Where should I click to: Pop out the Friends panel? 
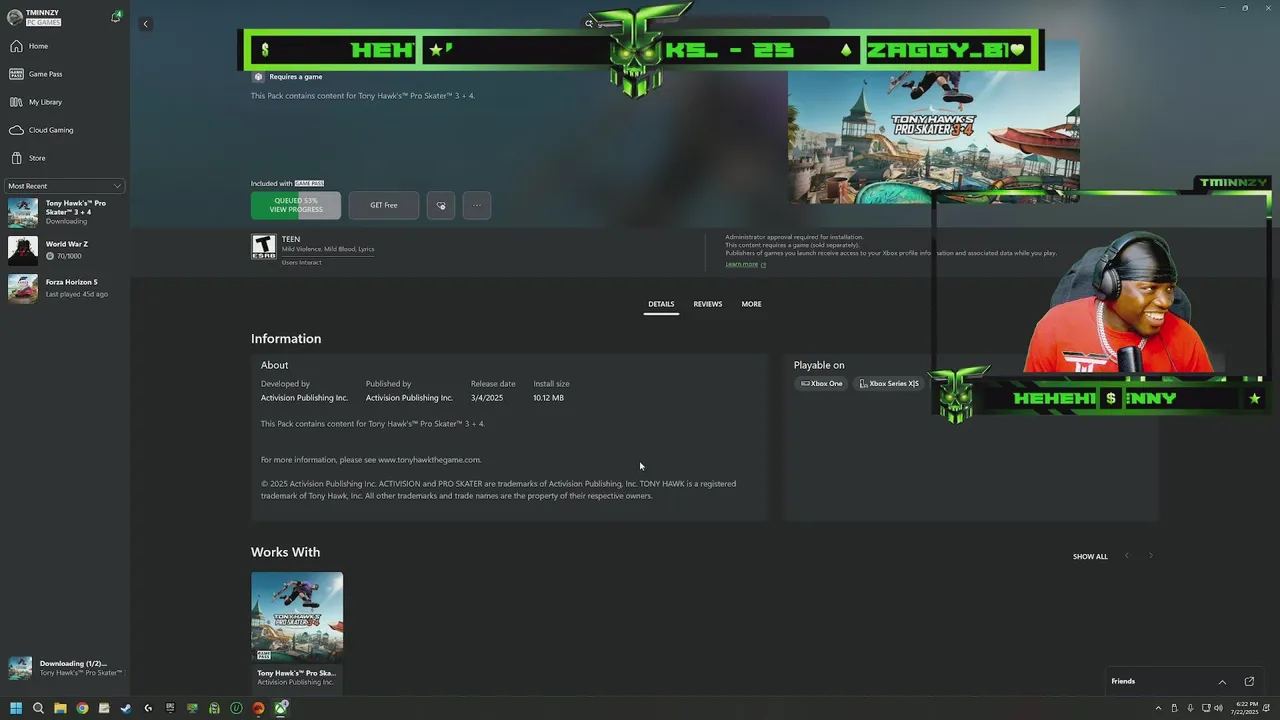coord(1249,681)
